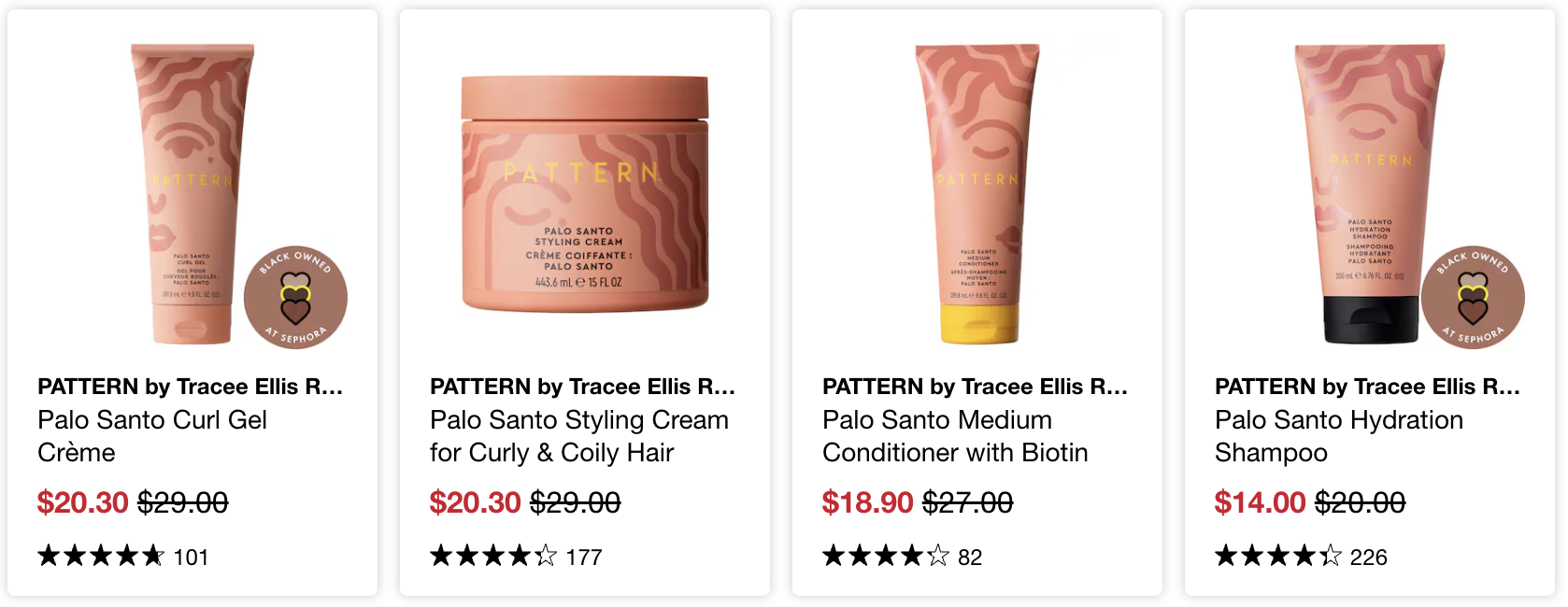Image resolution: width=1568 pixels, height=607 pixels.
Task: Open Palo Santo Medium Conditioner with Biotin link
Action: click(x=955, y=436)
